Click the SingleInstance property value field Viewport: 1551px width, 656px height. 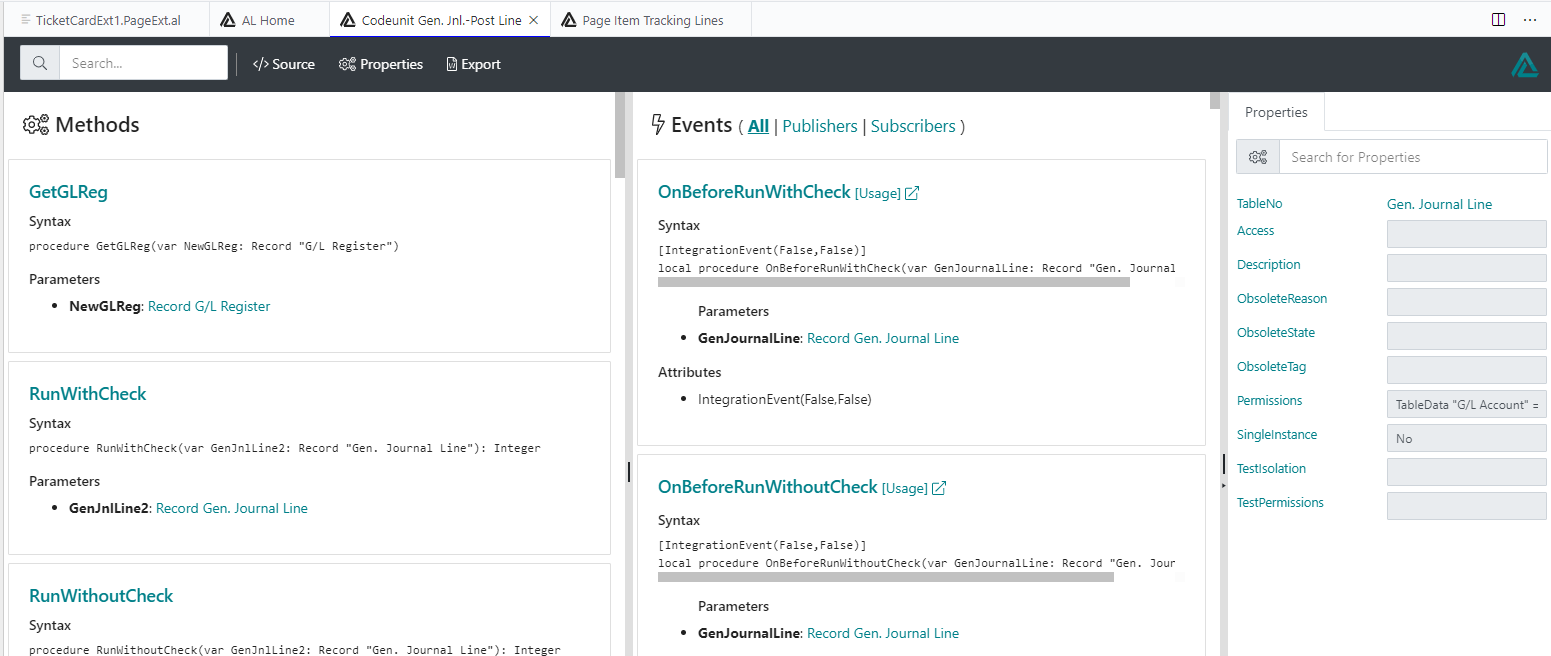pos(1465,438)
